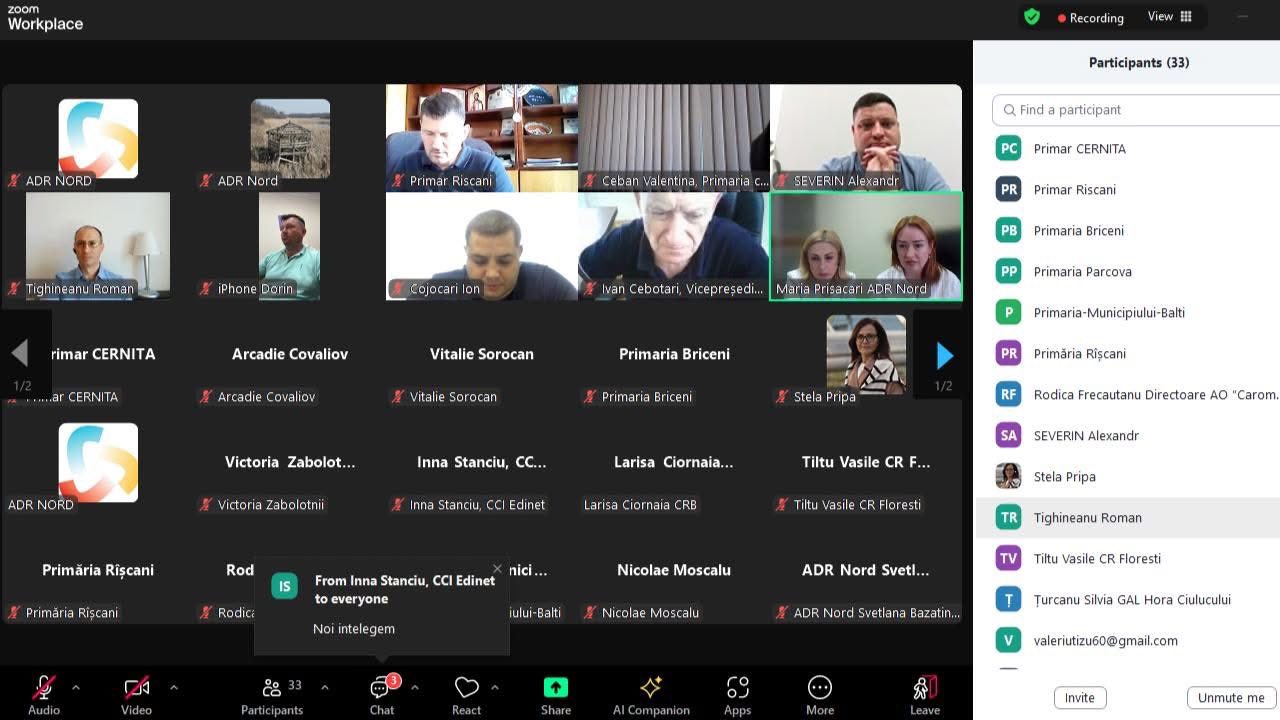
Task: Click the Recording indicator
Action: click(1091, 18)
